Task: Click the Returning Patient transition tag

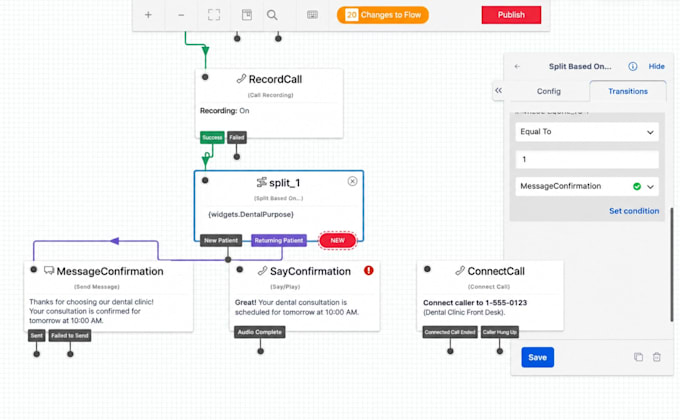Action: pyautogui.click(x=279, y=240)
